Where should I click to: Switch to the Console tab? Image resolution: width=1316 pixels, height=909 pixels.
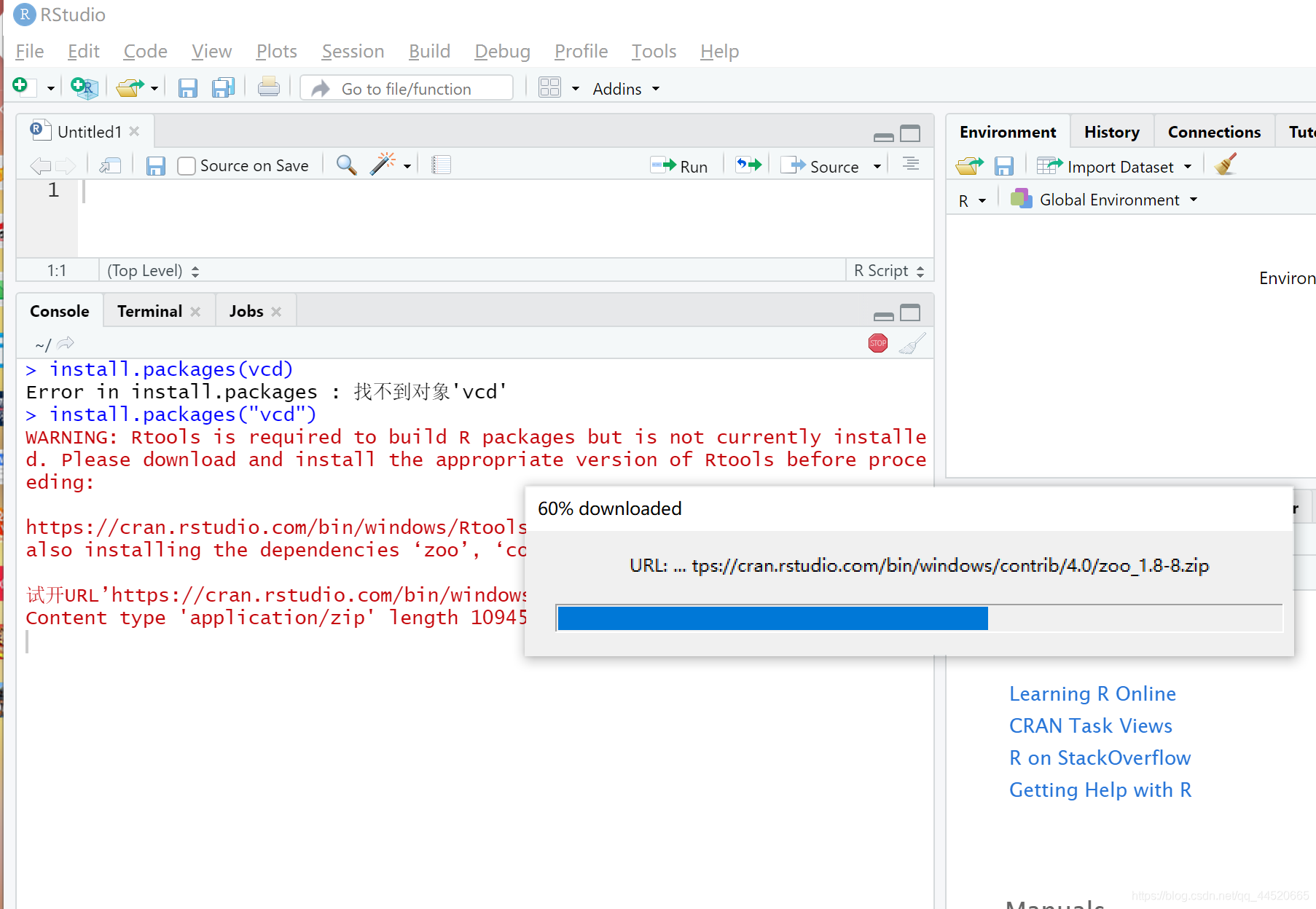click(60, 311)
